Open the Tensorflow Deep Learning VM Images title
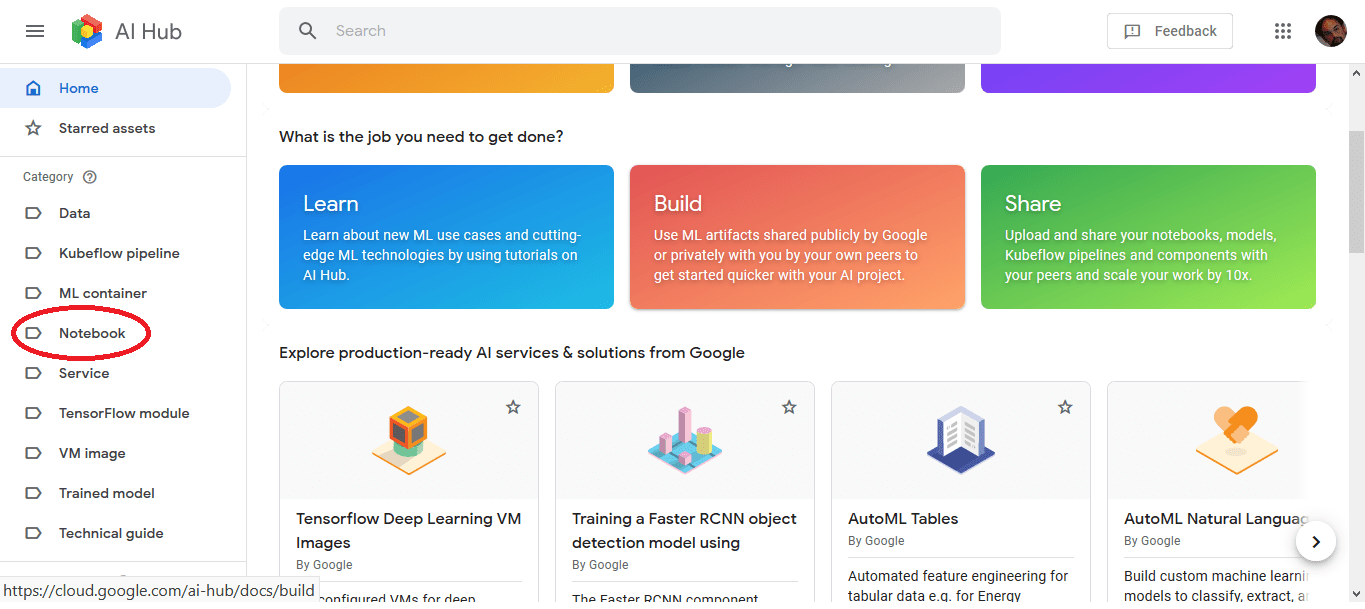Image resolution: width=1365 pixels, height=609 pixels. tap(409, 531)
